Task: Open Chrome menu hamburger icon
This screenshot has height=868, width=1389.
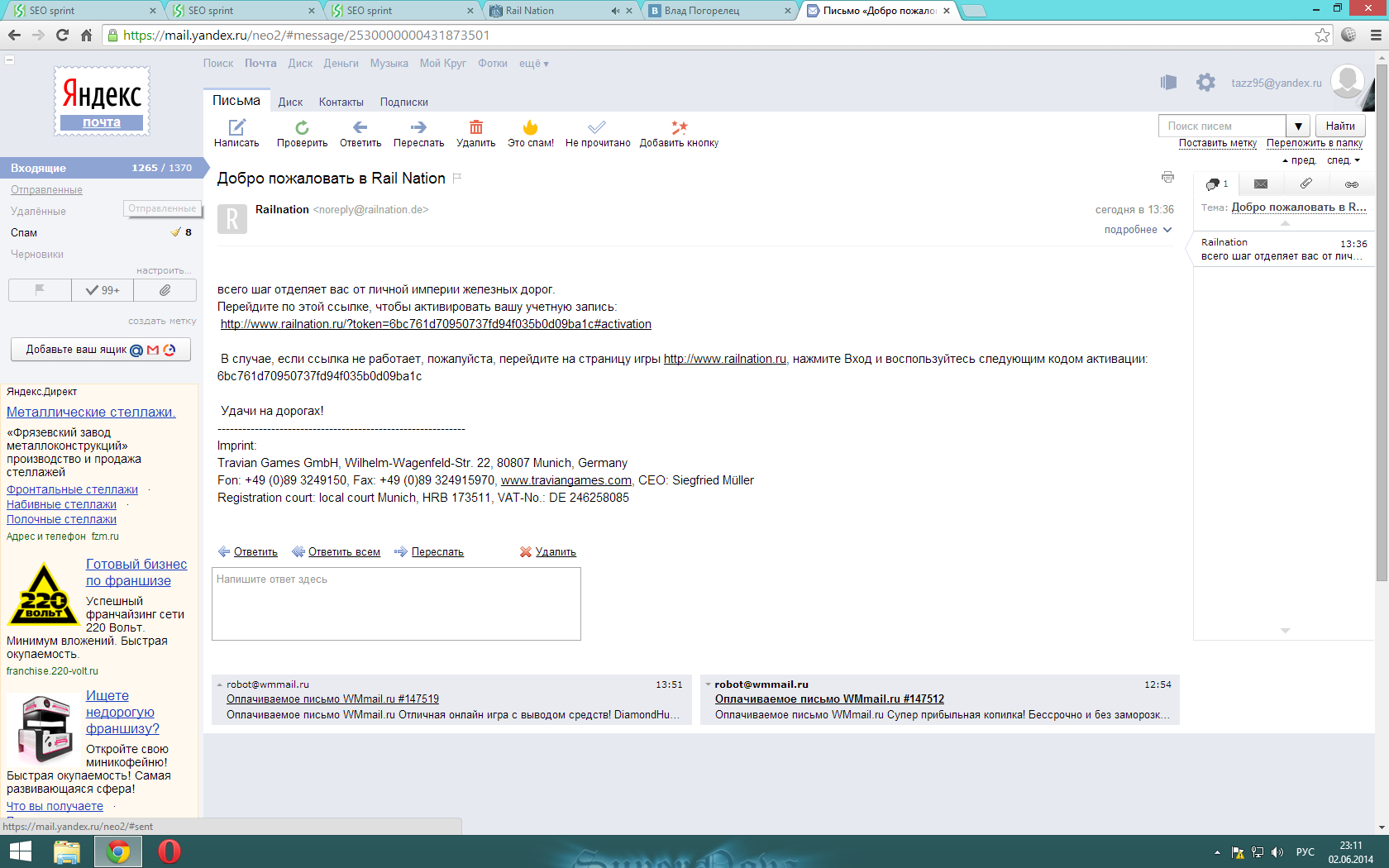Action: point(1376,35)
